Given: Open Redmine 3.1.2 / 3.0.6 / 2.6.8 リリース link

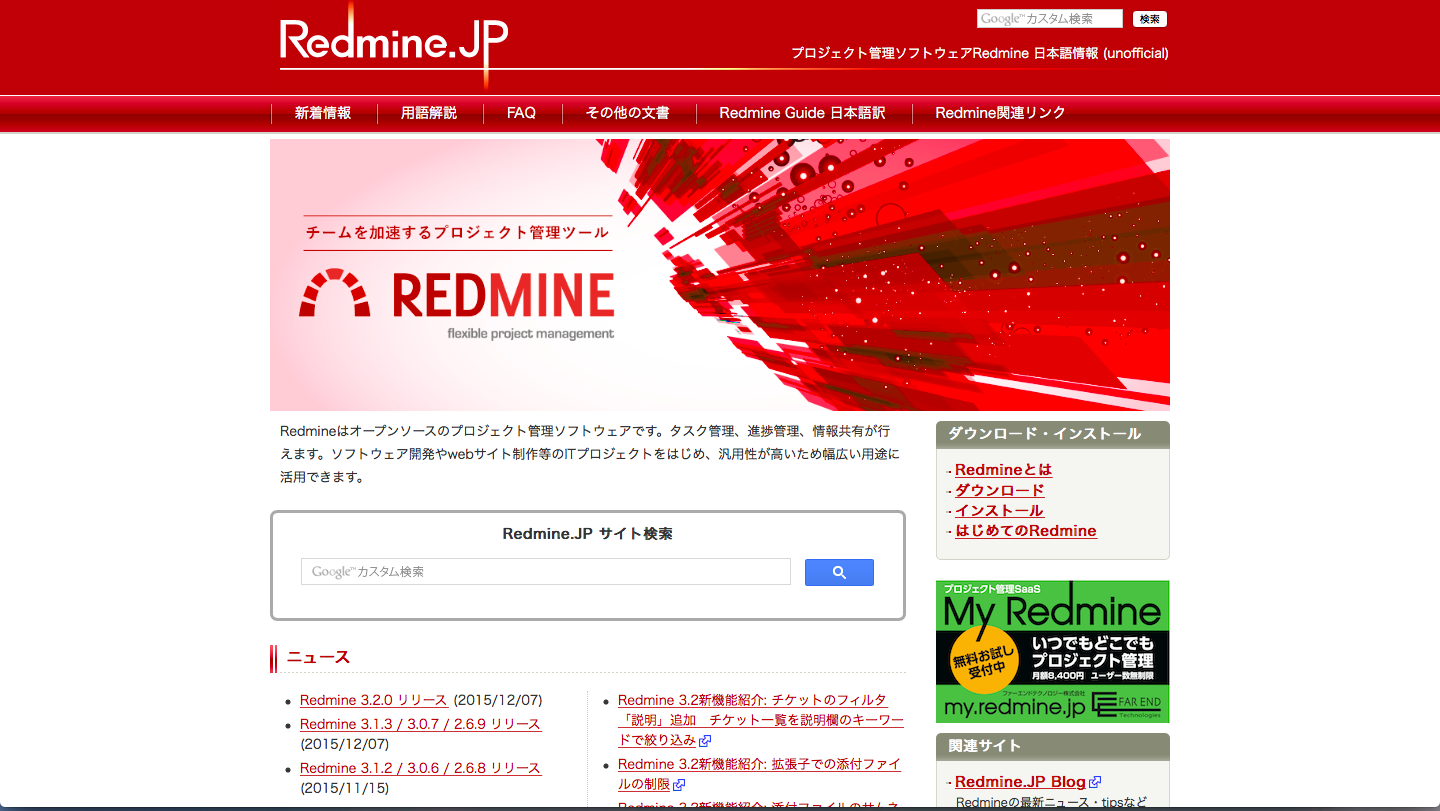Looking at the screenshot, I should pyautogui.click(x=420, y=768).
